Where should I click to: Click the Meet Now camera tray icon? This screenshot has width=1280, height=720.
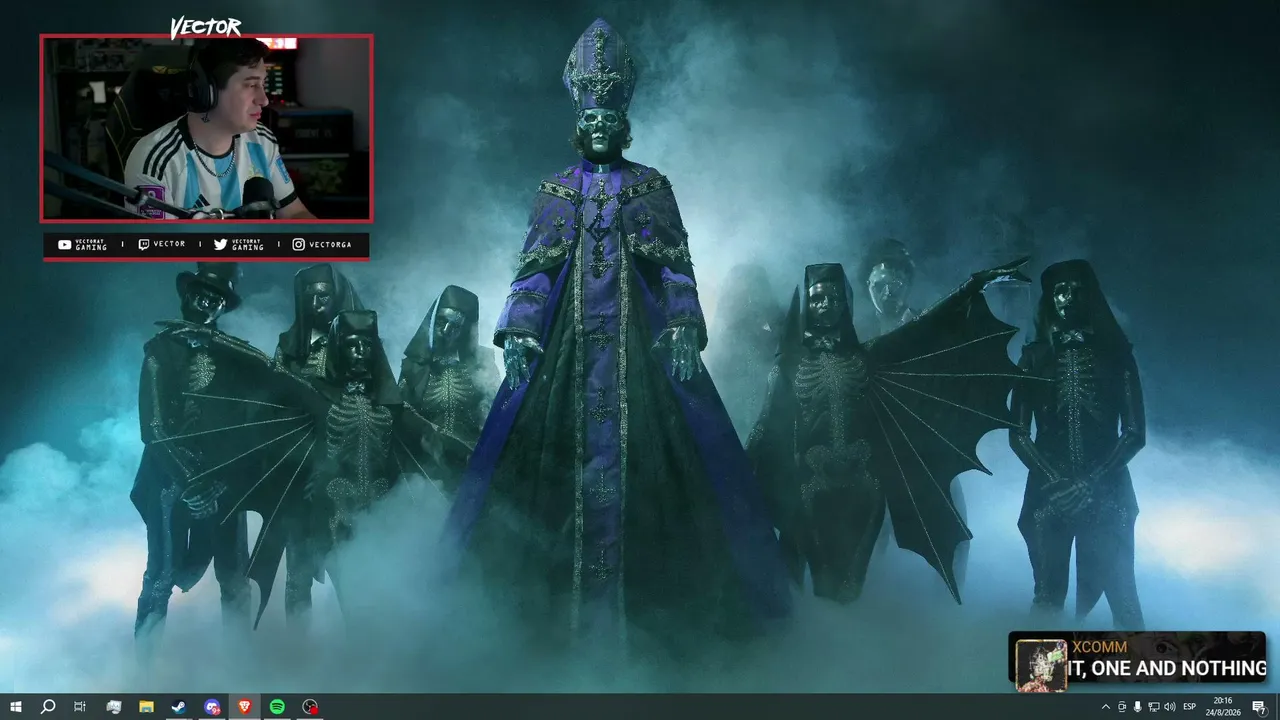[1121, 707]
